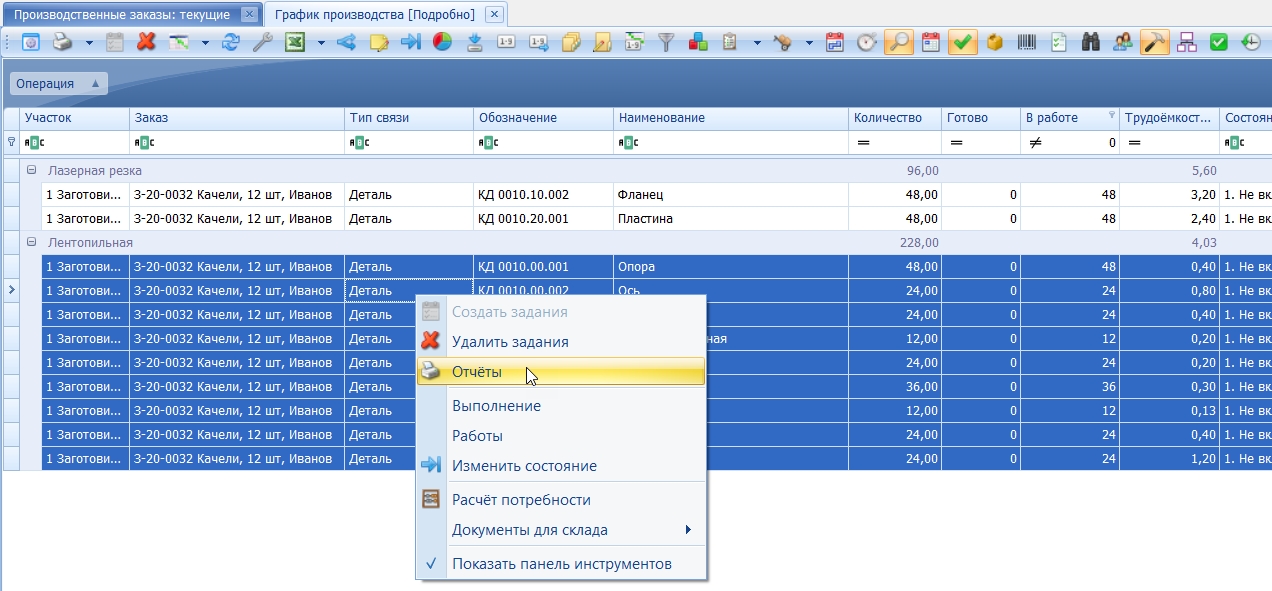This screenshot has height=591, width=1272.
Task: Click the blue refresh arrows toolbar icon
Action: pos(231,42)
